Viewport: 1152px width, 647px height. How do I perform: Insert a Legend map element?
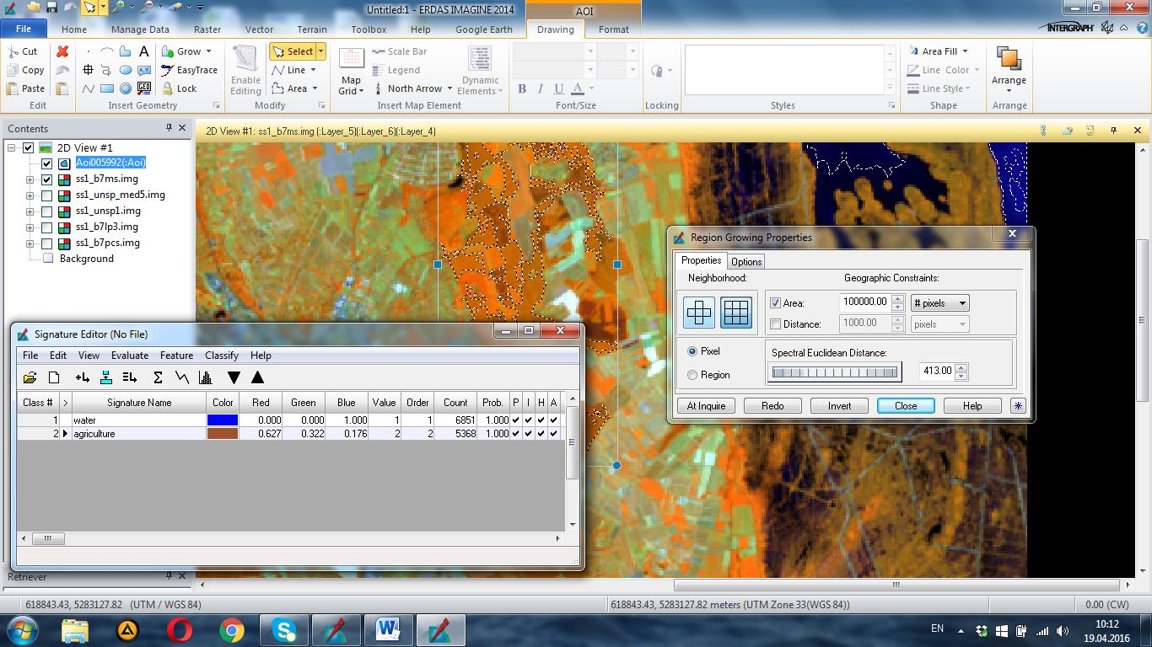click(396, 70)
